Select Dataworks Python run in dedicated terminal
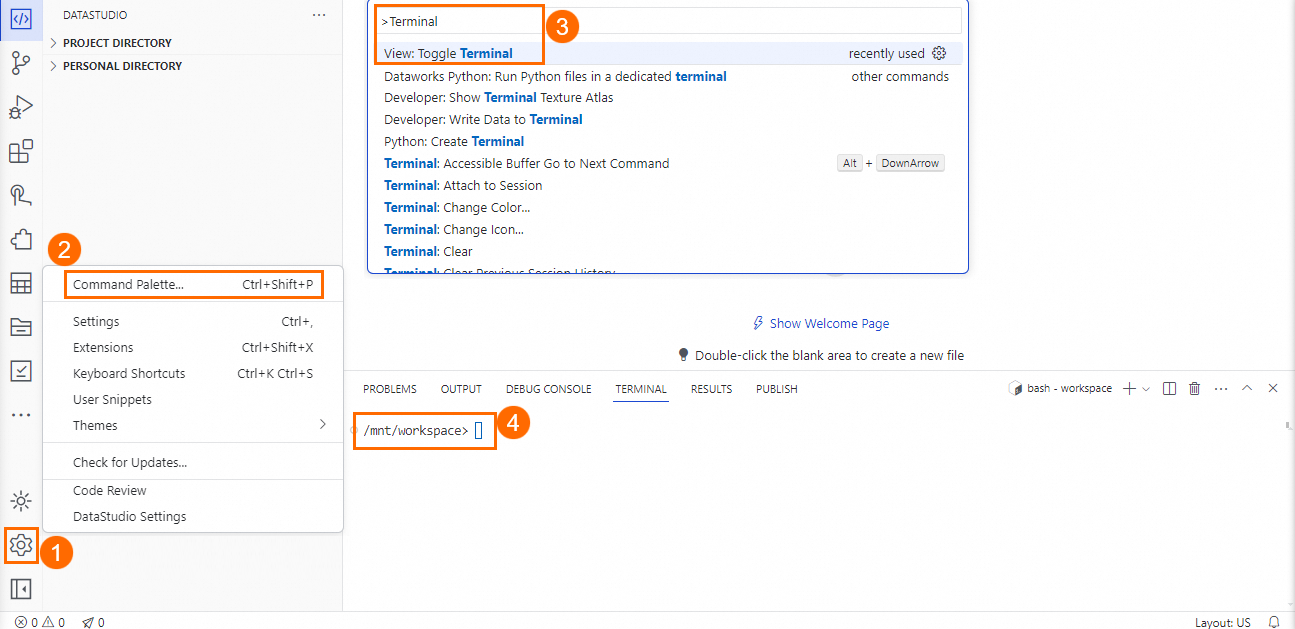This screenshot has width=1295, height=629. (668, 76)
